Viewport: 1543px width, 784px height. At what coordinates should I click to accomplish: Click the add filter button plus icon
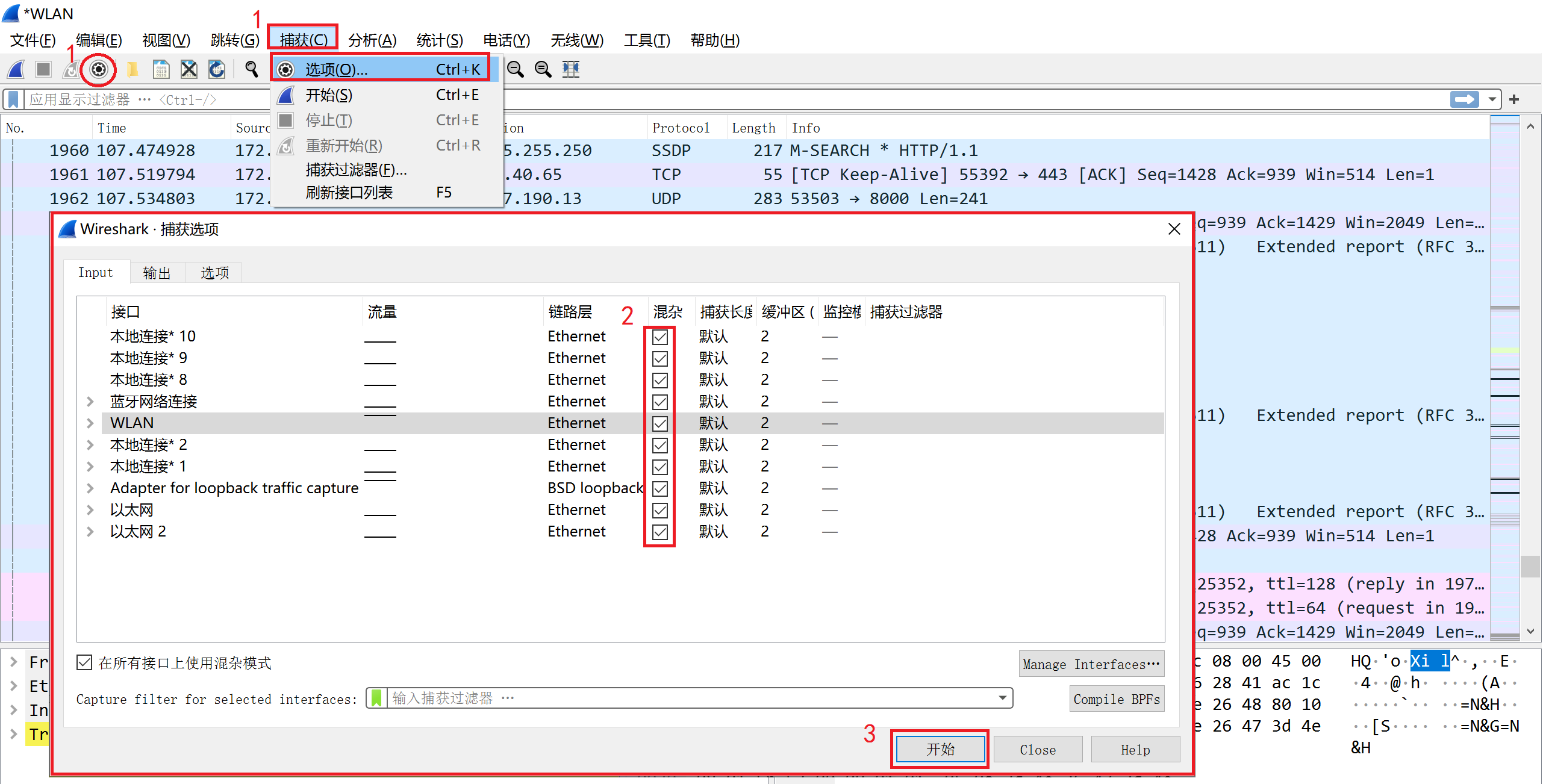(1514, 99)
